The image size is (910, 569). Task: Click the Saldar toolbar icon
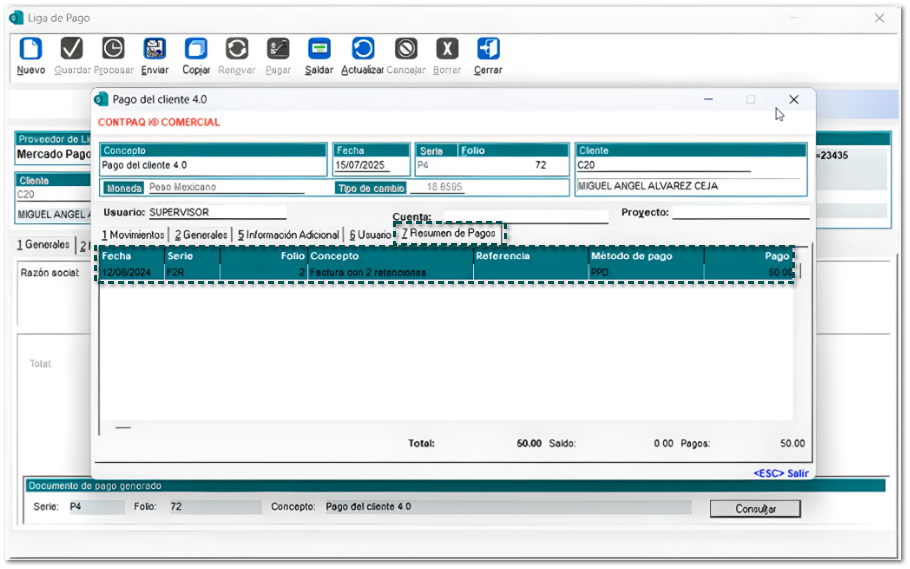[x=319, y=49]
